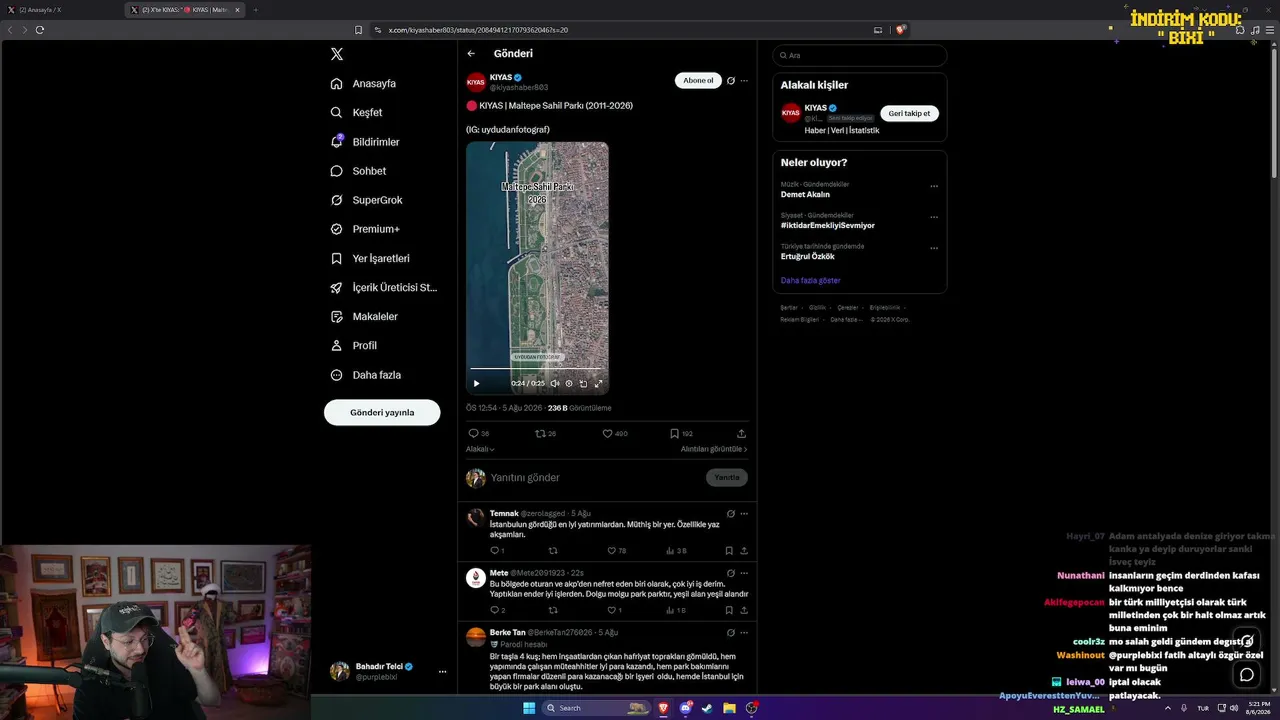Expand the Daha fazla menu
This screenshot has height=720, width=1280.
(365, 375)
